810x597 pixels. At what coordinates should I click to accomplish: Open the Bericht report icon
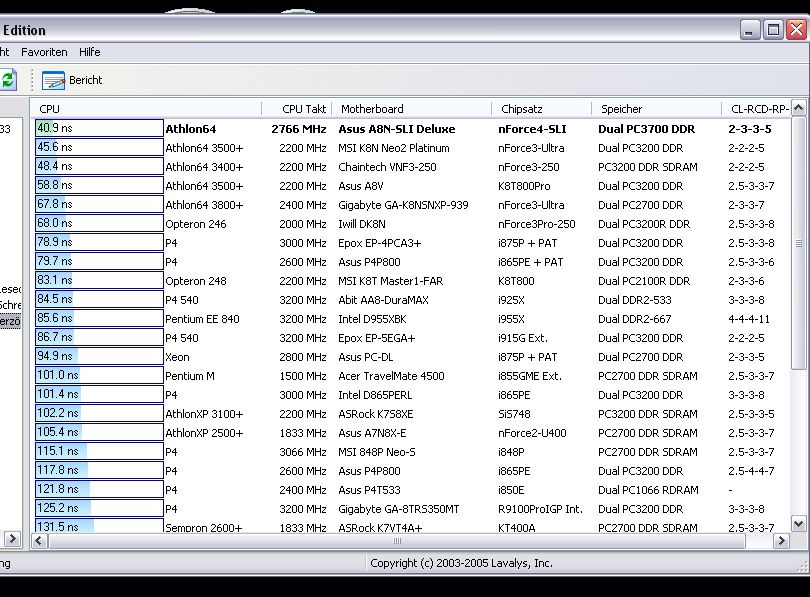click(x=53, y=81)
